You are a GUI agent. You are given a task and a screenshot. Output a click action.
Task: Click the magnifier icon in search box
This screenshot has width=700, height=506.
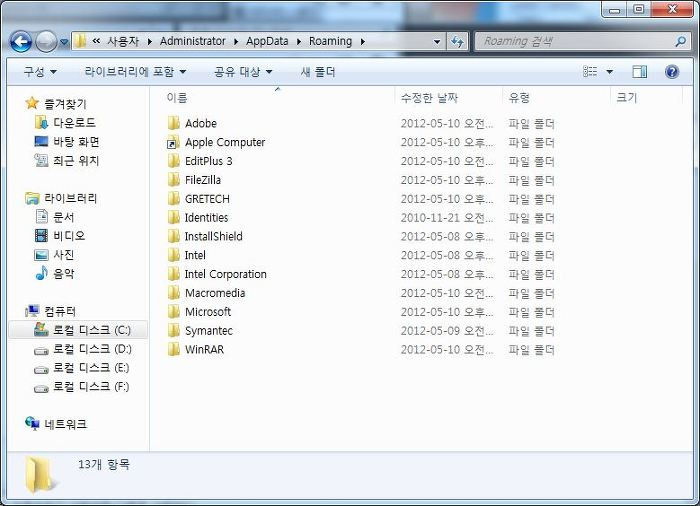[681, 42]
